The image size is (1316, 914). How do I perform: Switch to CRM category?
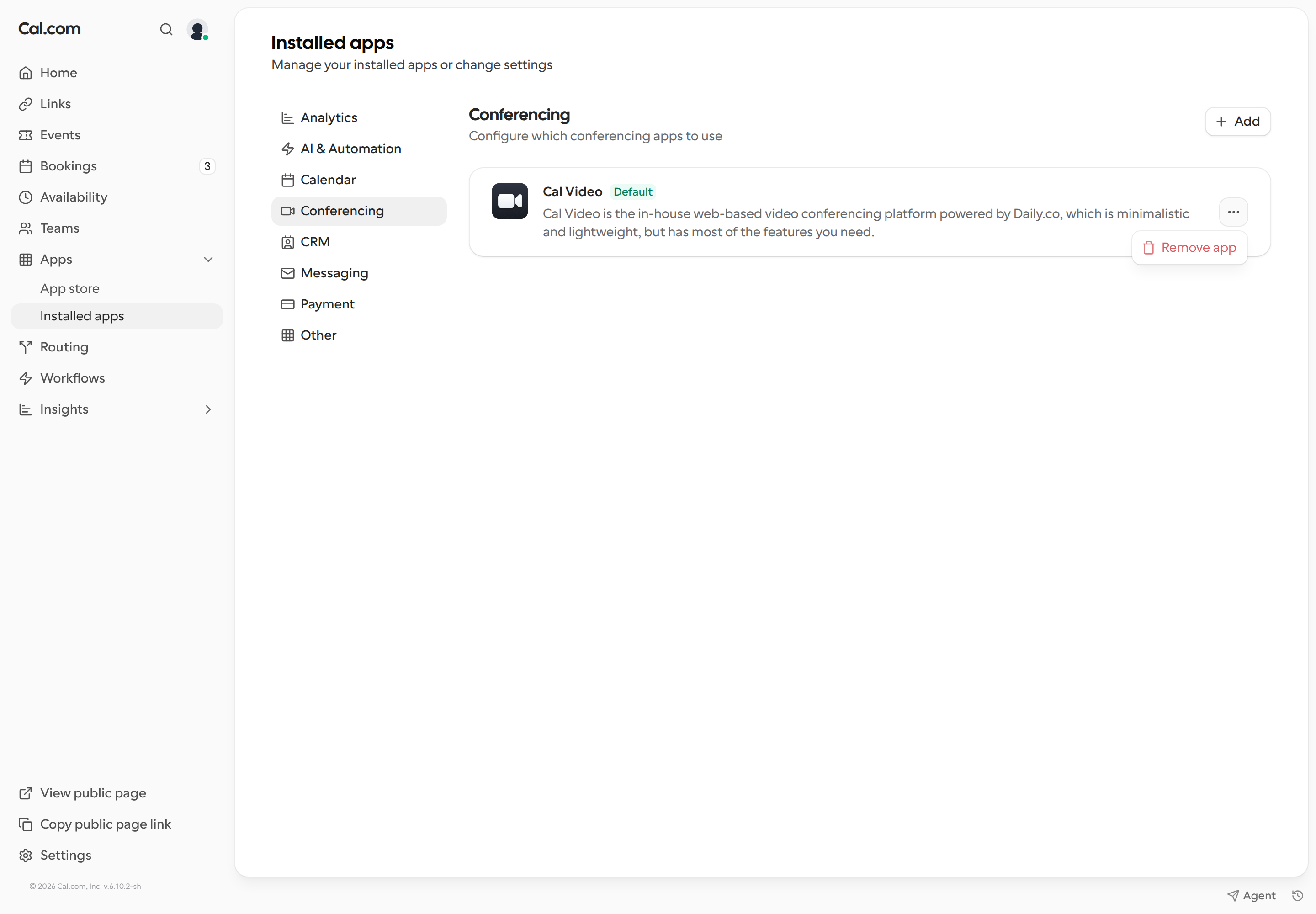pos(359,242)
